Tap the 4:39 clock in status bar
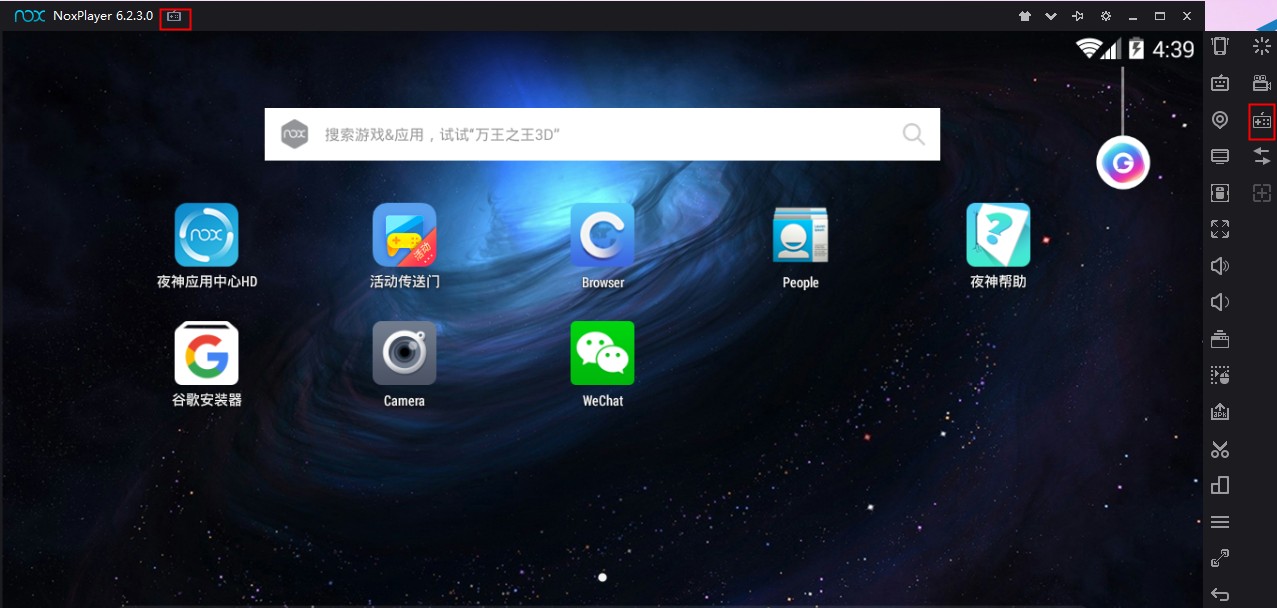Screen dimensions: 1277x608 (1173, 49)
